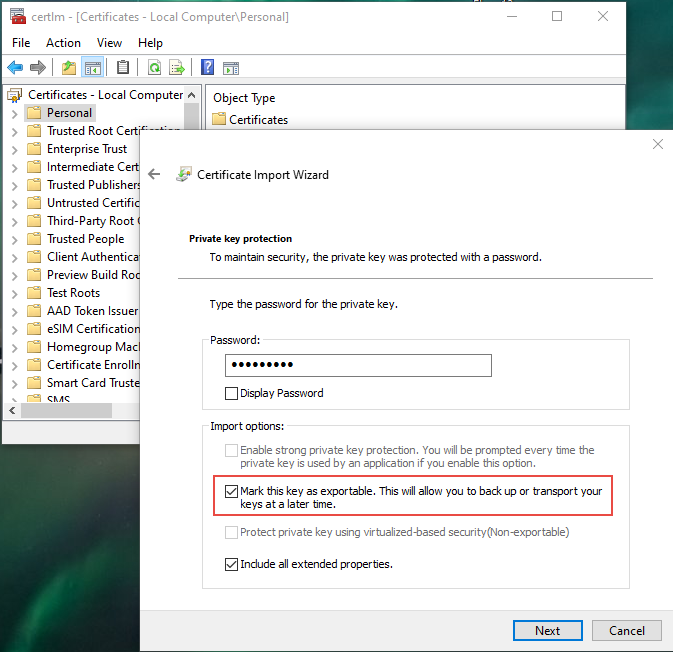Expand the Trusted People node

click(14, 239)
